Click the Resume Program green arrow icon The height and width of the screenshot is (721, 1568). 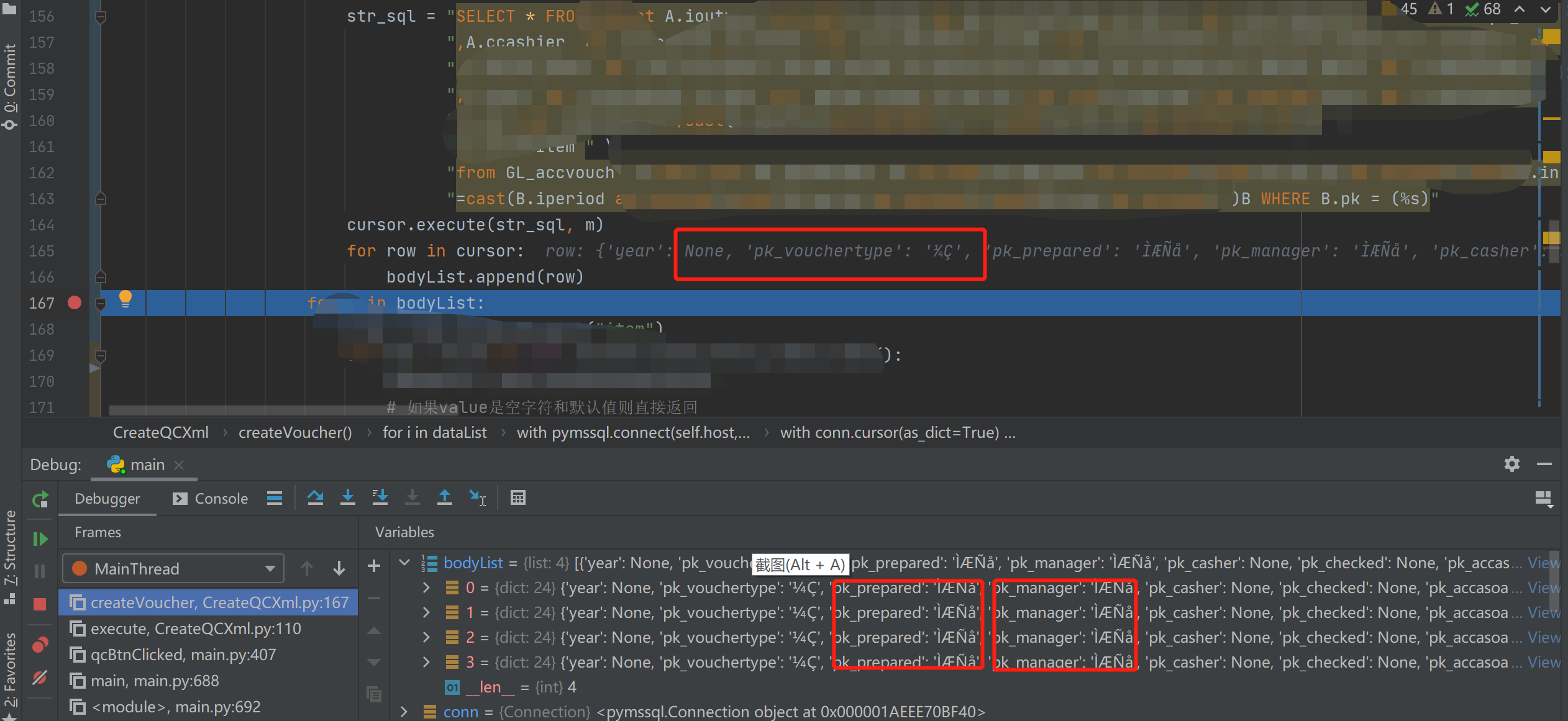pyautogui.click(x=40, y=539)
